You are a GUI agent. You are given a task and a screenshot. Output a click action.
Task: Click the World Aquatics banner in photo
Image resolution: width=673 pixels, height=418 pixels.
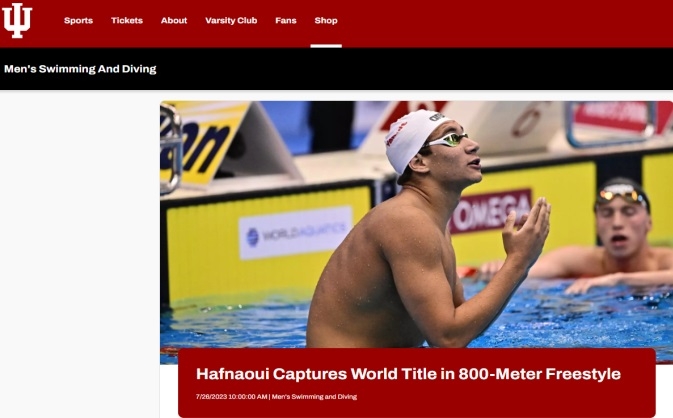point(295,233)
